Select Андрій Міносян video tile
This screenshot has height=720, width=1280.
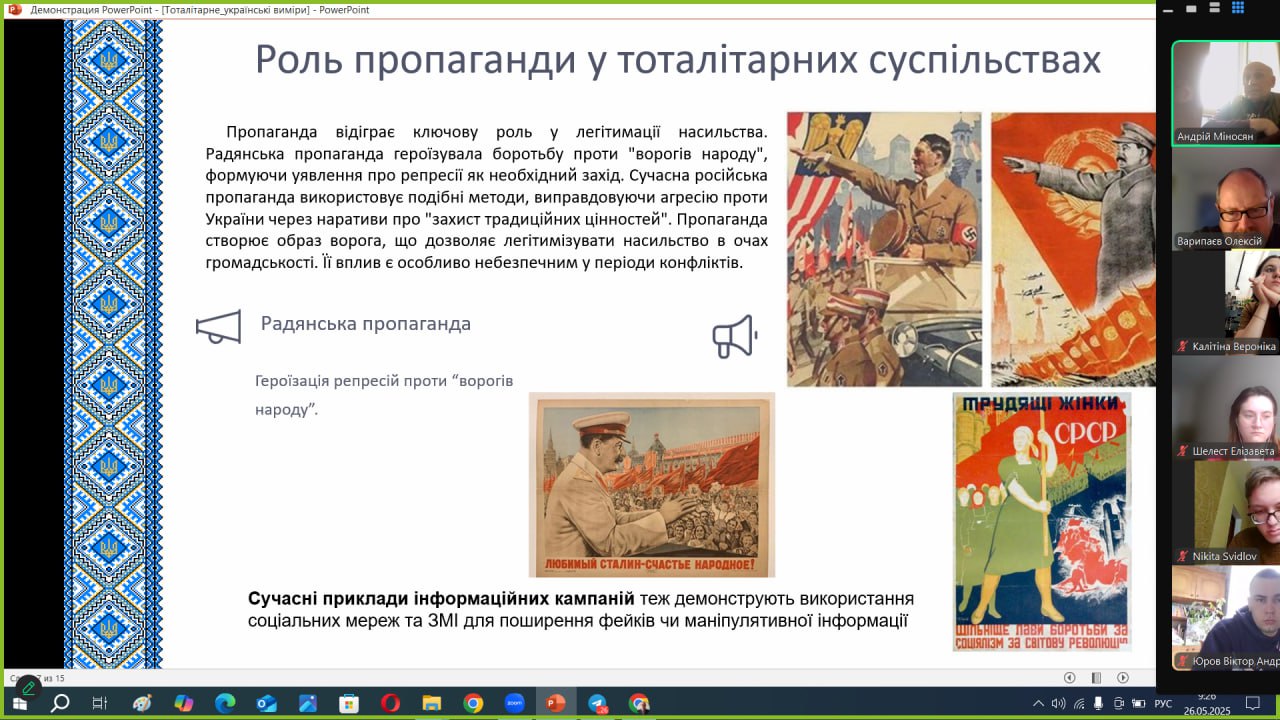(x=1226, y=93)
